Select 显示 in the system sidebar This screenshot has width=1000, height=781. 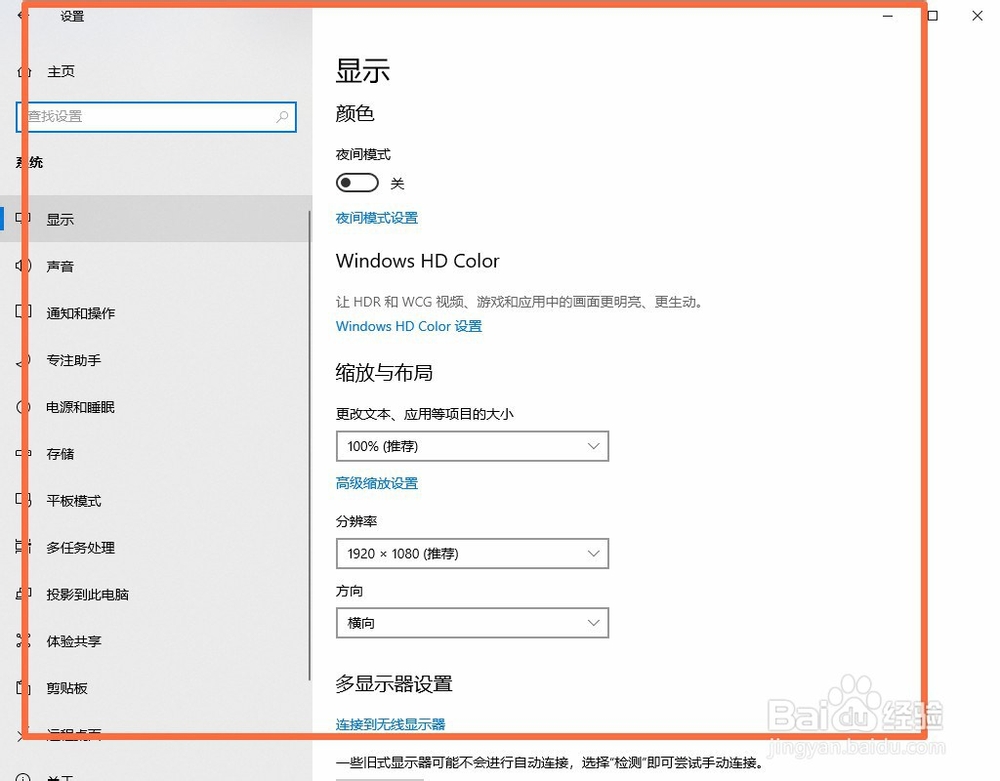(x=60, y=219)
